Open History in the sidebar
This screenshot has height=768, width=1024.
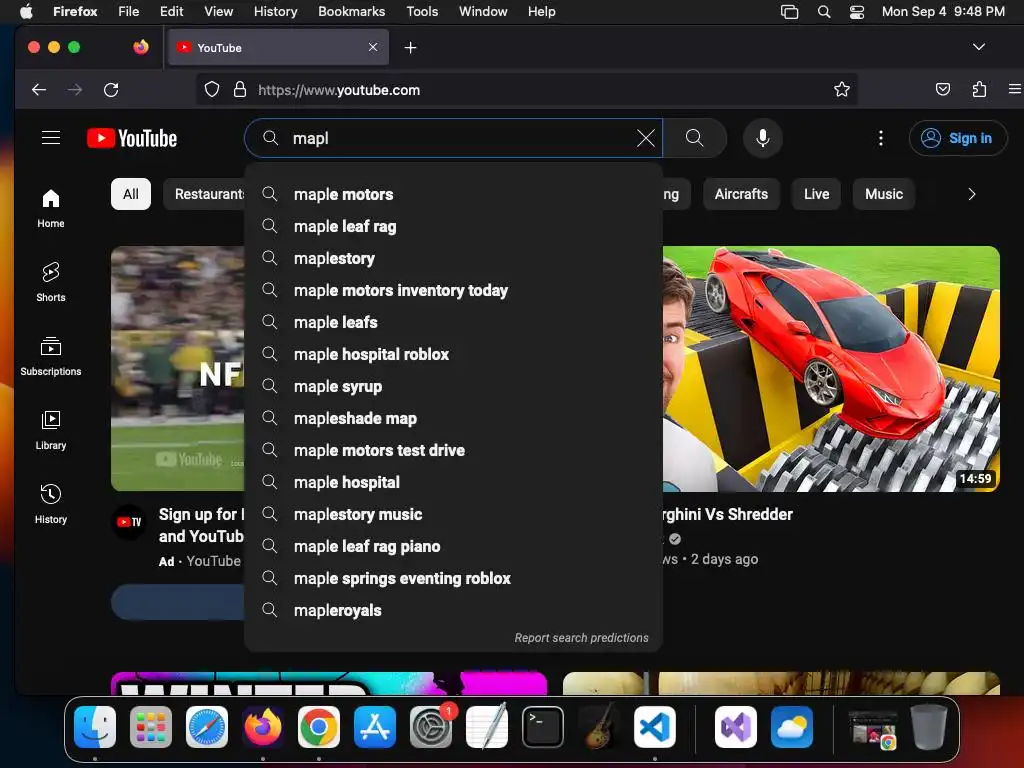point(51,504)
